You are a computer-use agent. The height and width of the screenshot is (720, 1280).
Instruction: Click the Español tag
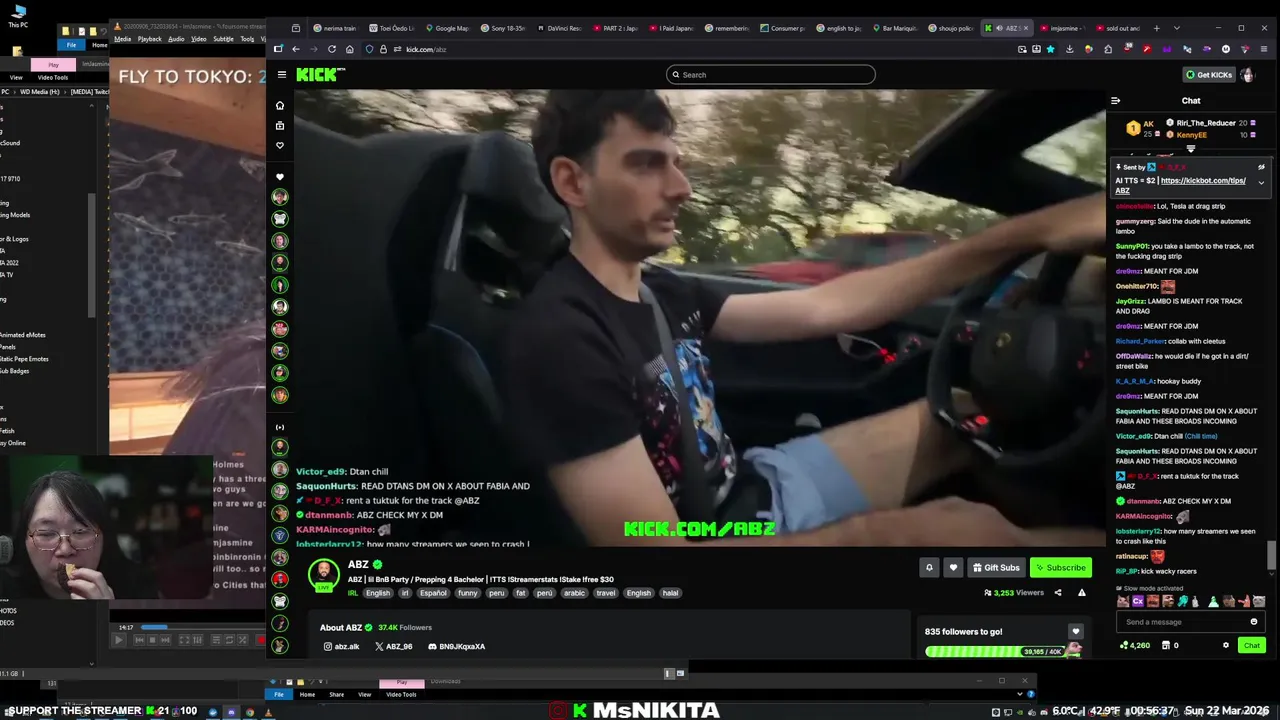coord(433,593)
